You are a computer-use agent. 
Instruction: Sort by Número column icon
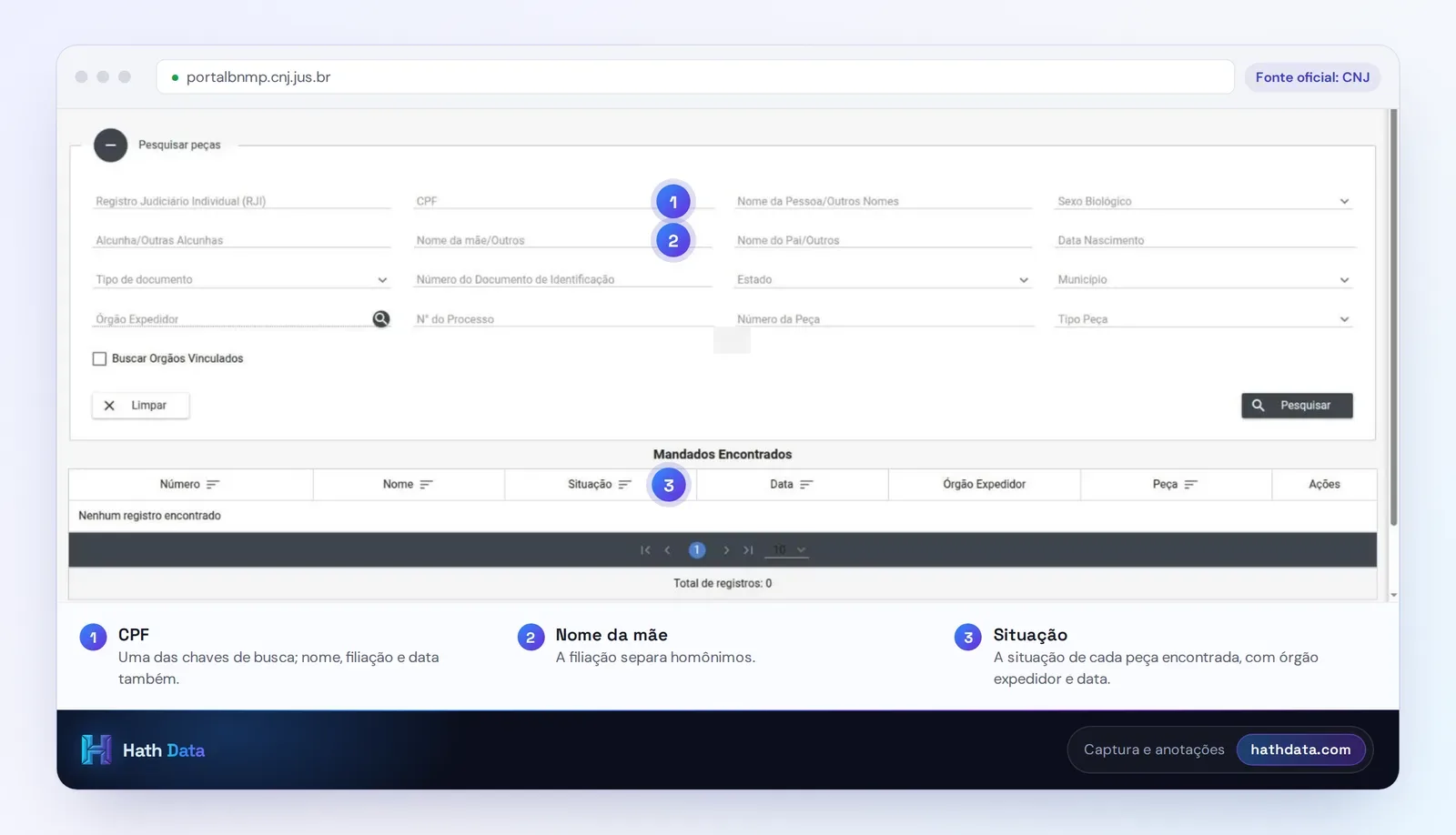tap(213, 485)
